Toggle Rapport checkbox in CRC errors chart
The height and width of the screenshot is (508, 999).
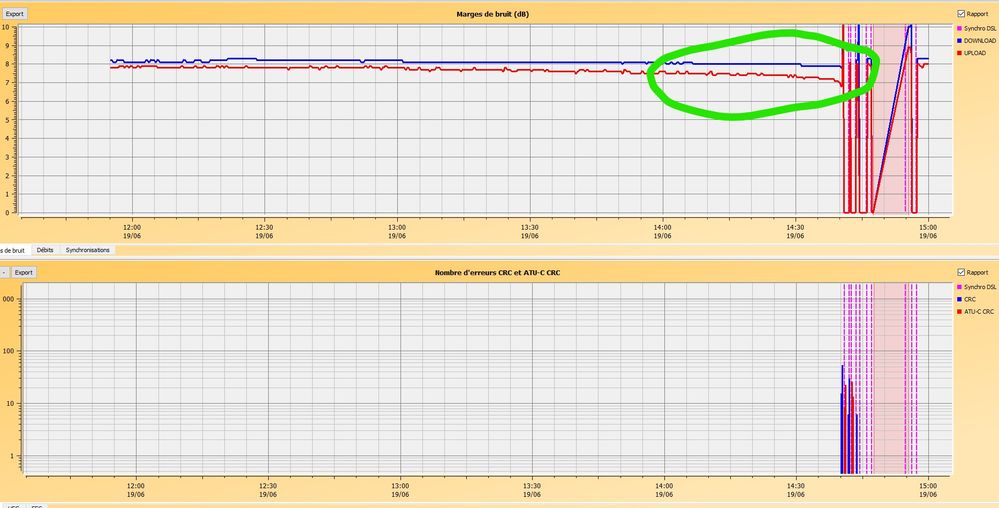[961, 272]
